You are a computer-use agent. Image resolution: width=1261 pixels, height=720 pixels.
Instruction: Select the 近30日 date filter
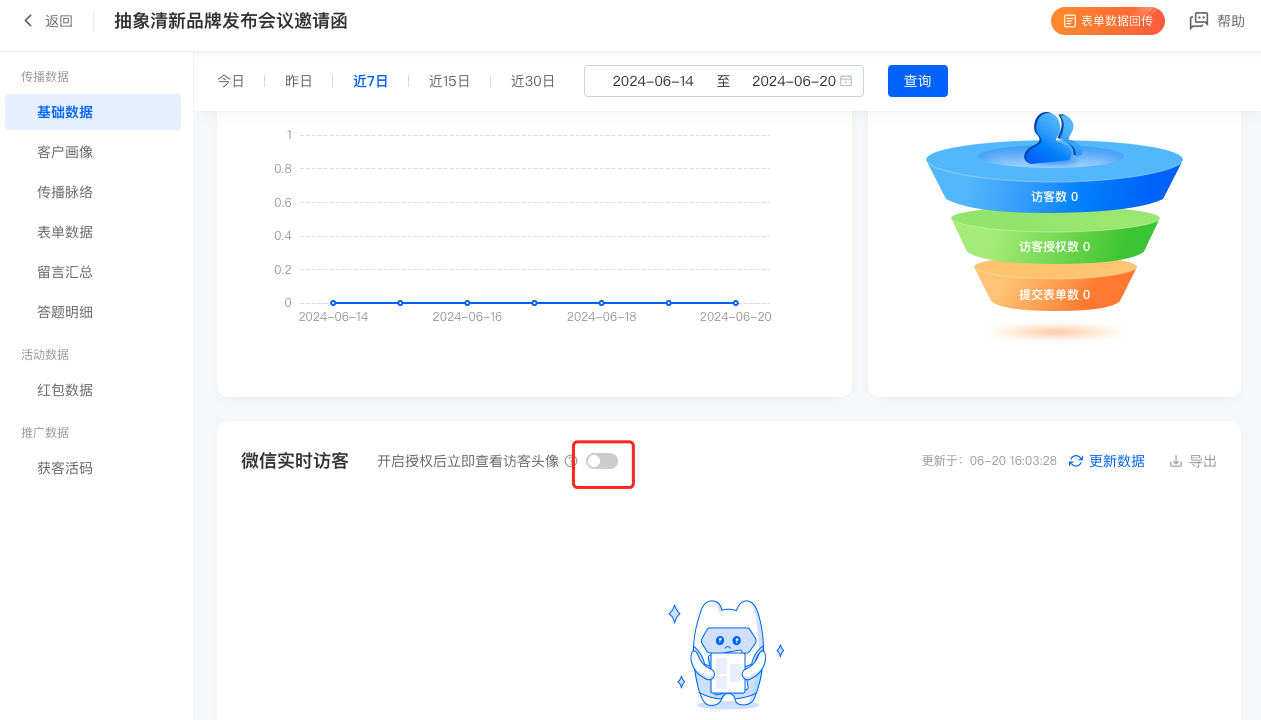(x=533, y=81)
